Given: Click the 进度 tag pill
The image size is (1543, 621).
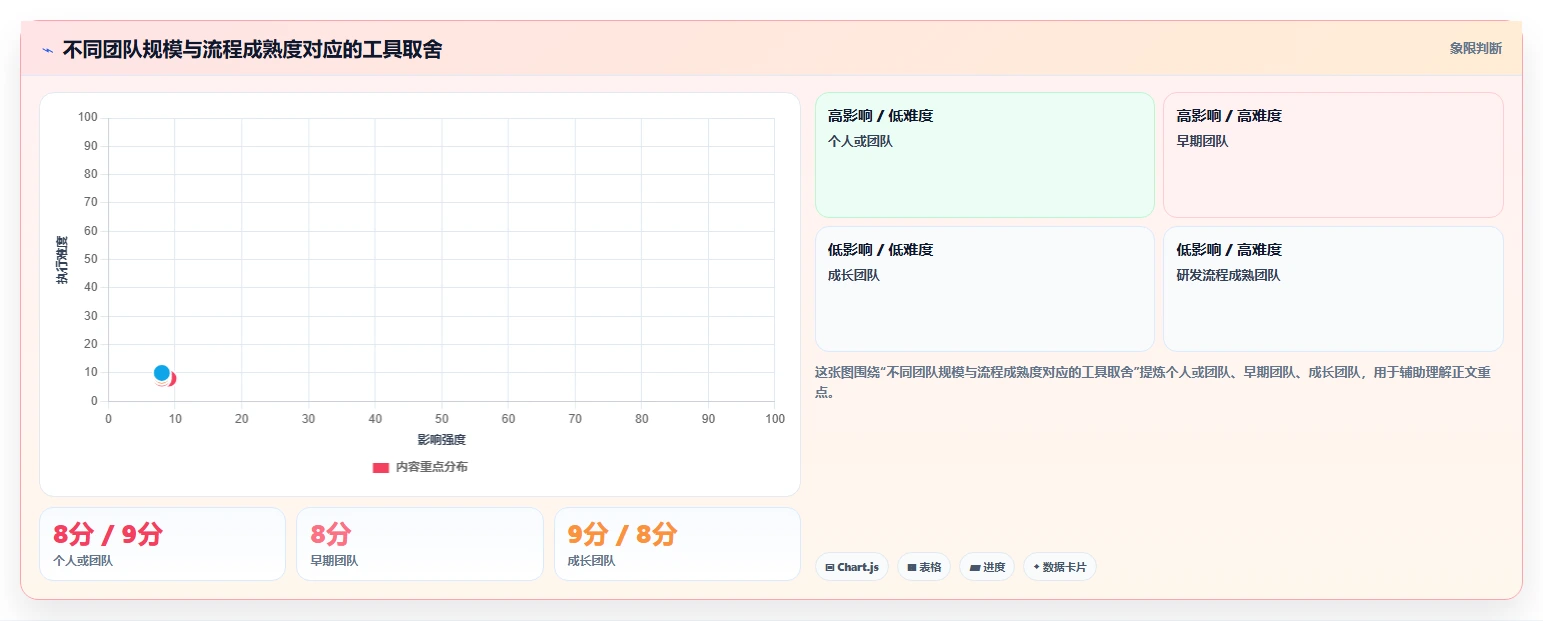Looking at the screenshot, I should (987, 567).
